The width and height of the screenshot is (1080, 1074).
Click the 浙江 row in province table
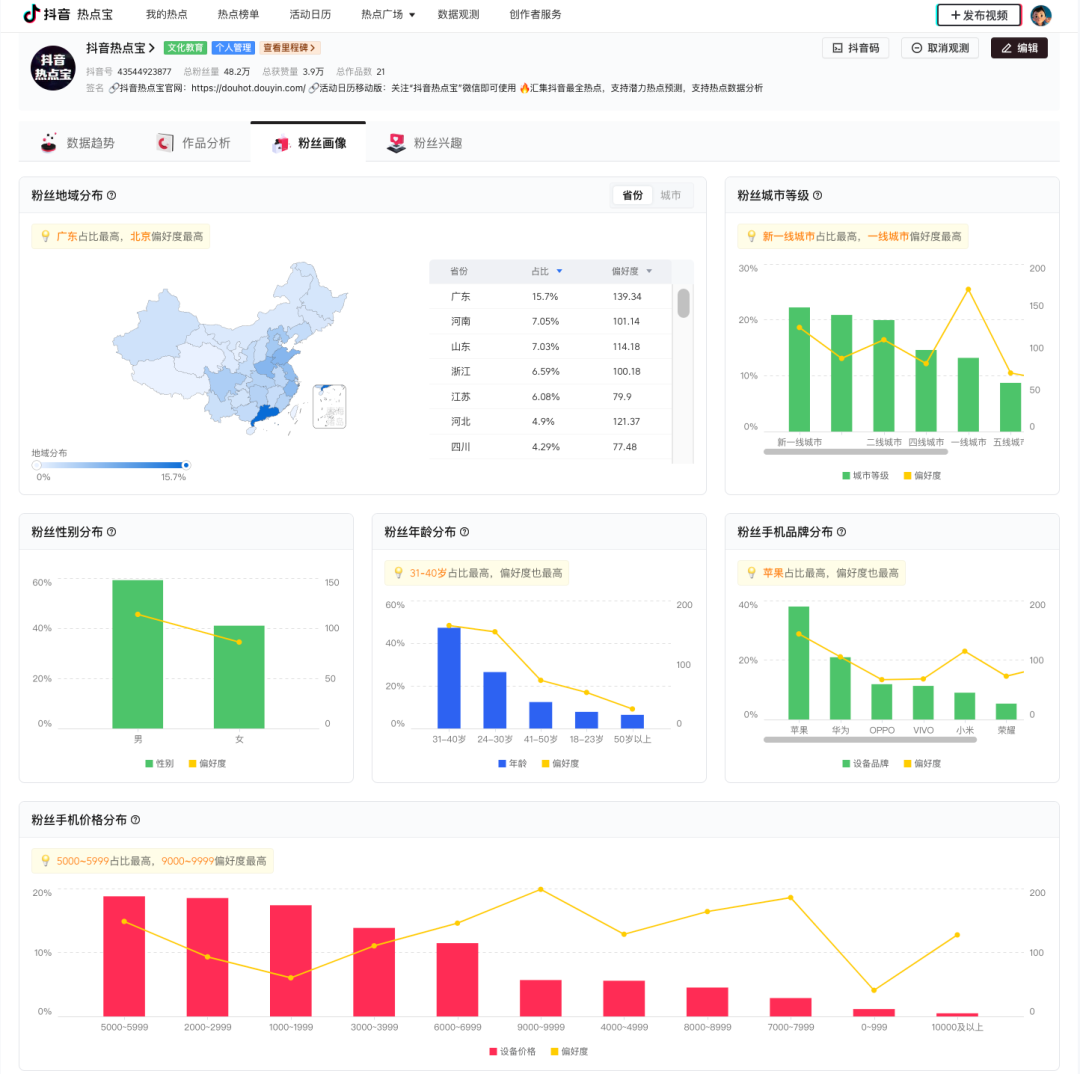click(x=550, y=371)
